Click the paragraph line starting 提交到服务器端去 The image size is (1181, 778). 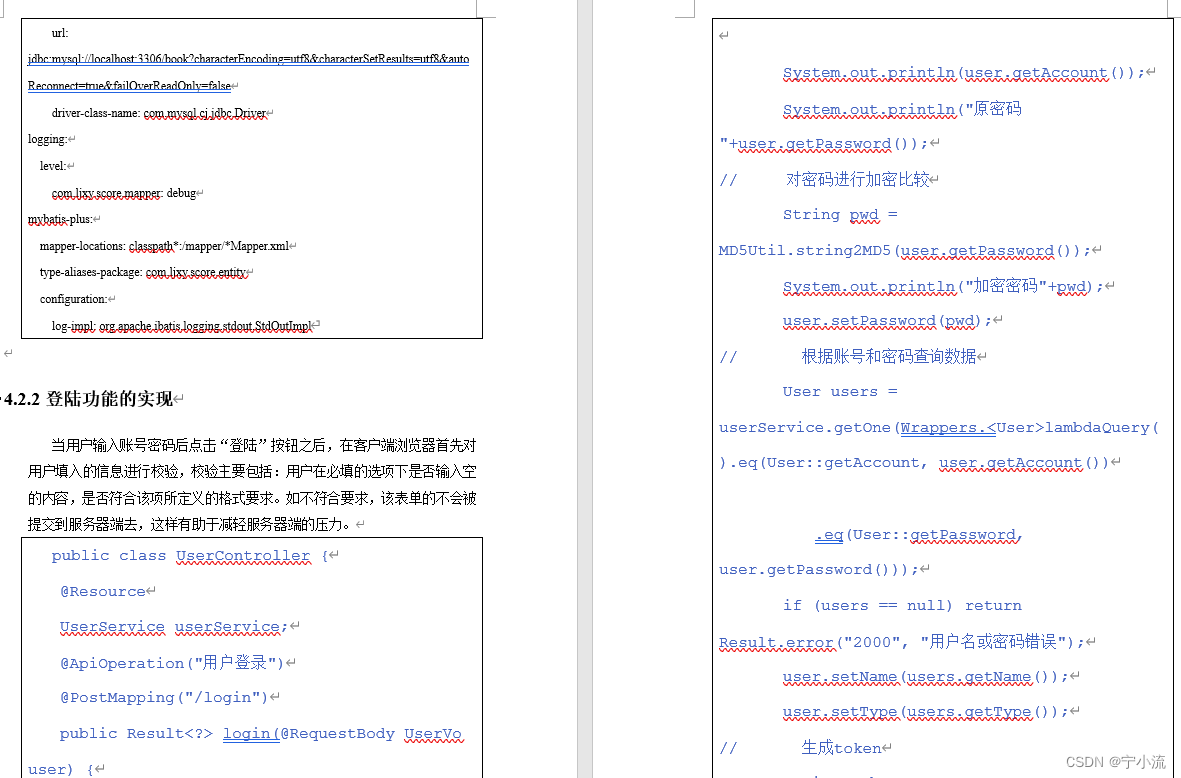pyautogui.click(x=190, y=524)
